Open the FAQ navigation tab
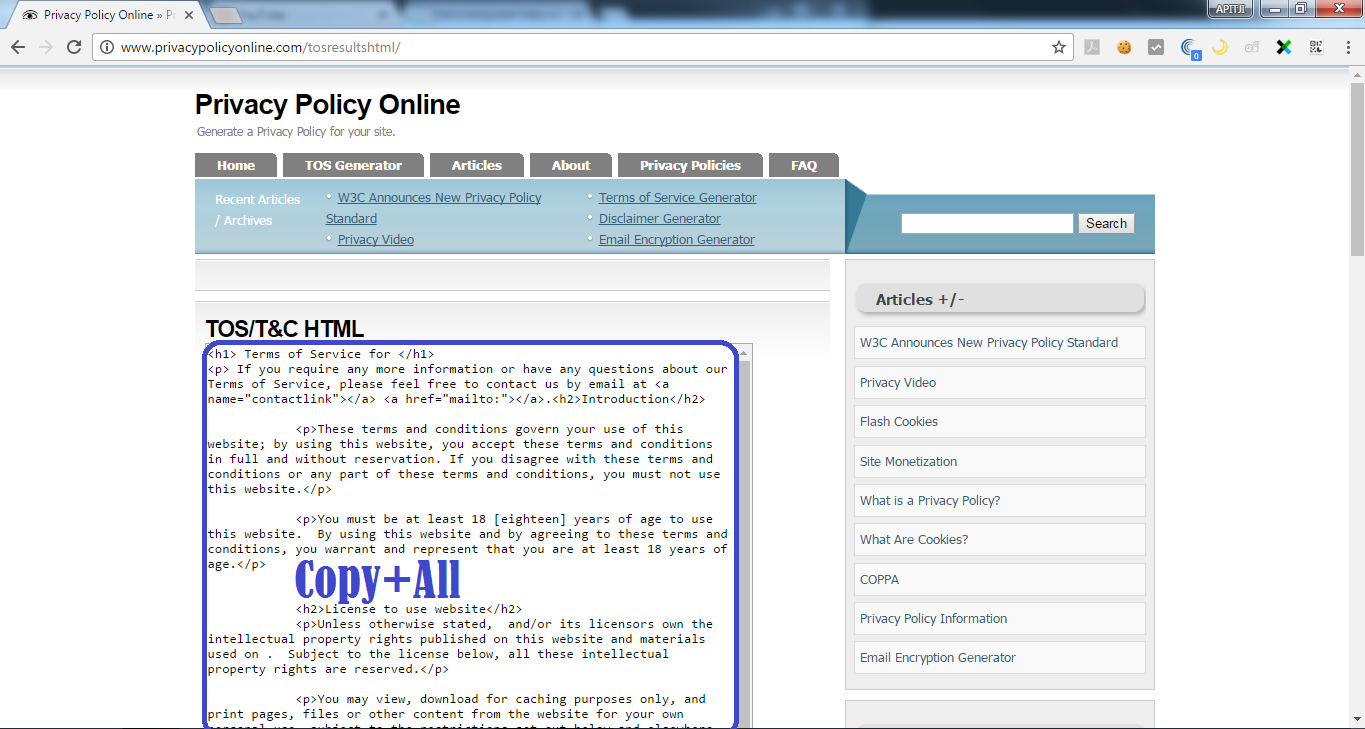This screenshot has width=1365, height=729. [x=804, y=165]
